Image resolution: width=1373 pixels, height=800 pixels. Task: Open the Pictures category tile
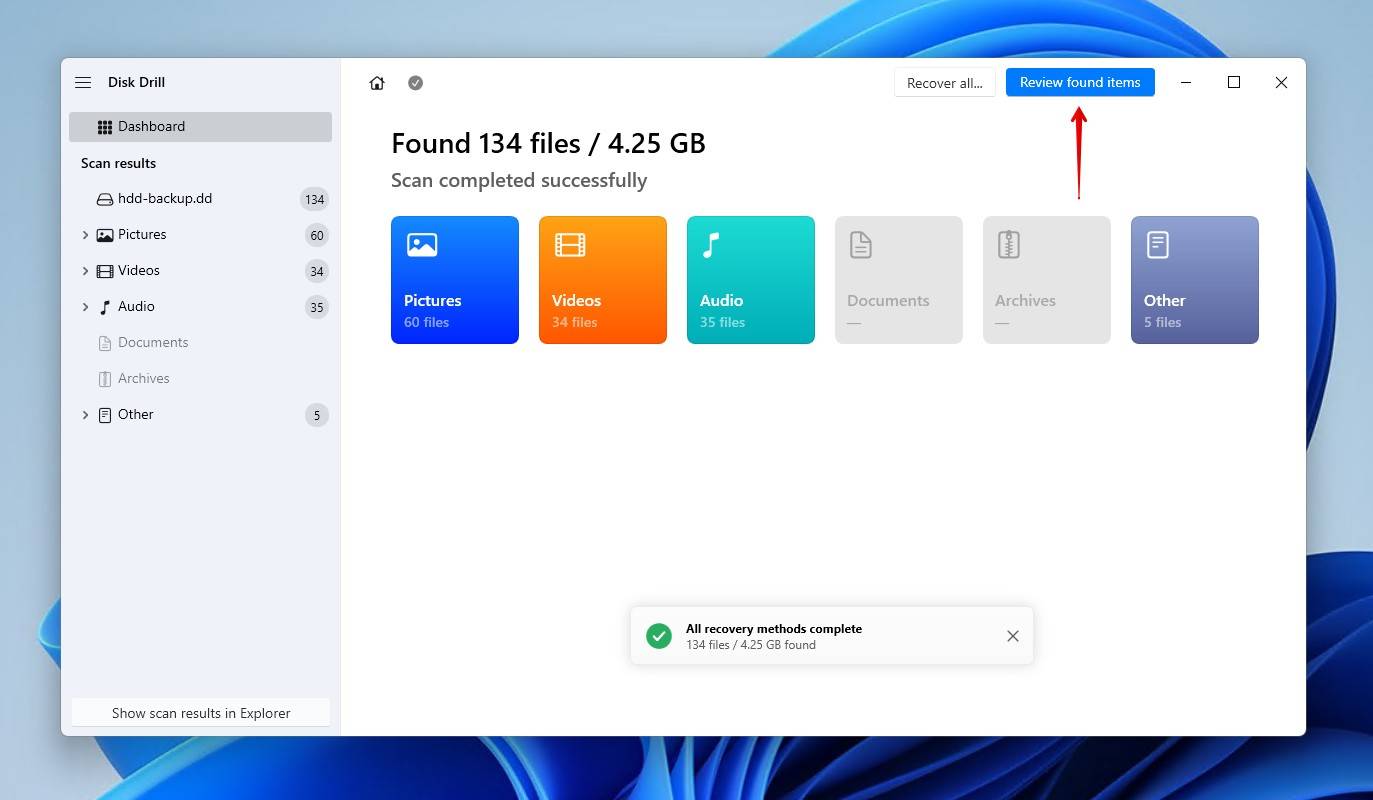pos(455,280)
